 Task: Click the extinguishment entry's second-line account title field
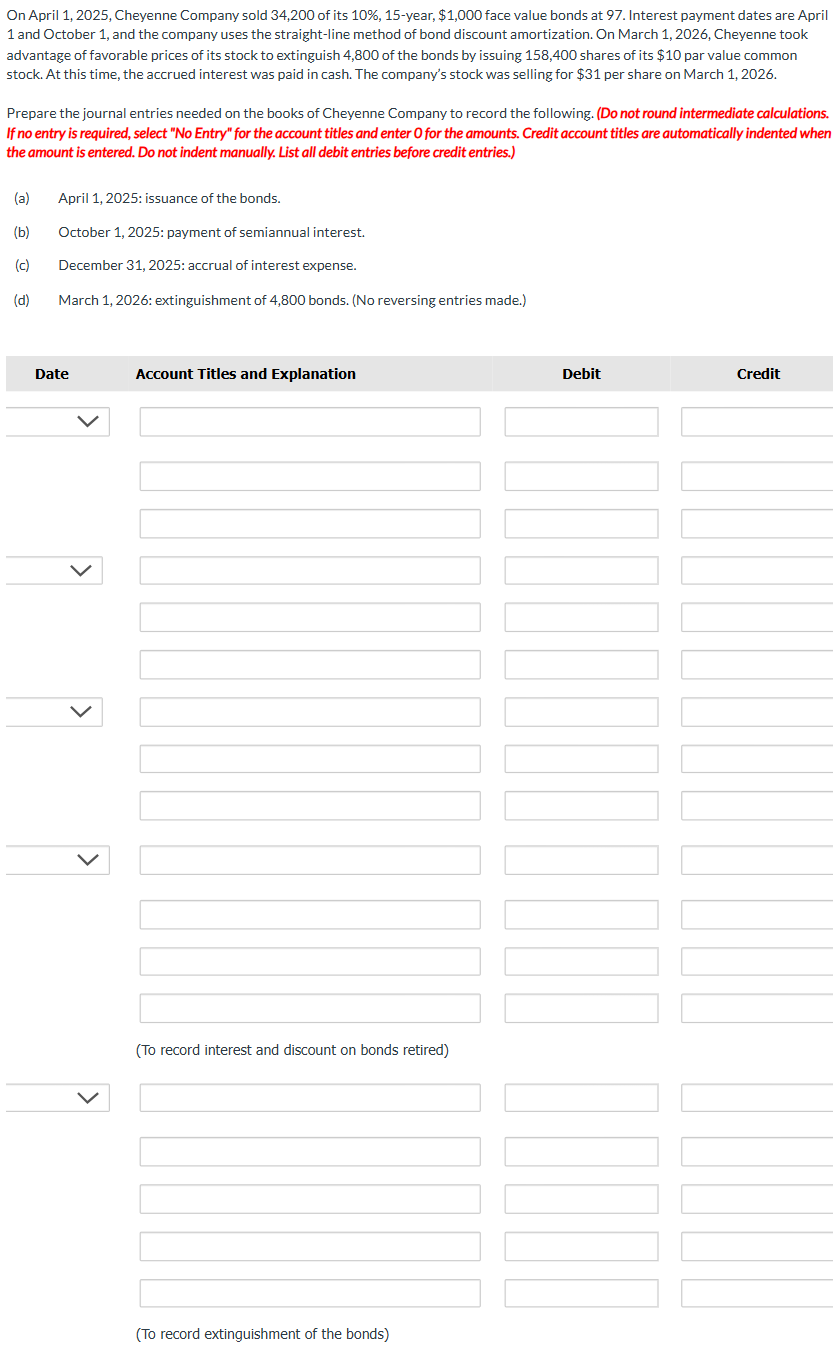[x=310, y=1151]
